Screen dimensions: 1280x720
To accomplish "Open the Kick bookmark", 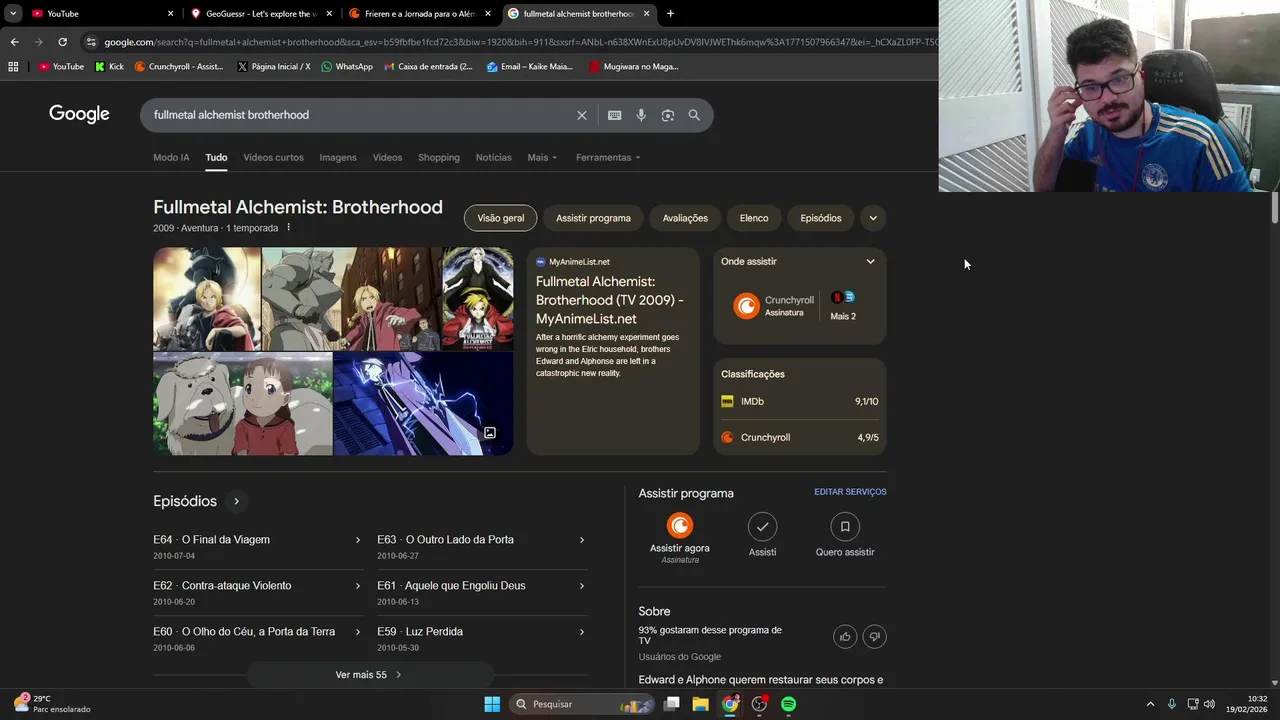I will click(109, 67).
